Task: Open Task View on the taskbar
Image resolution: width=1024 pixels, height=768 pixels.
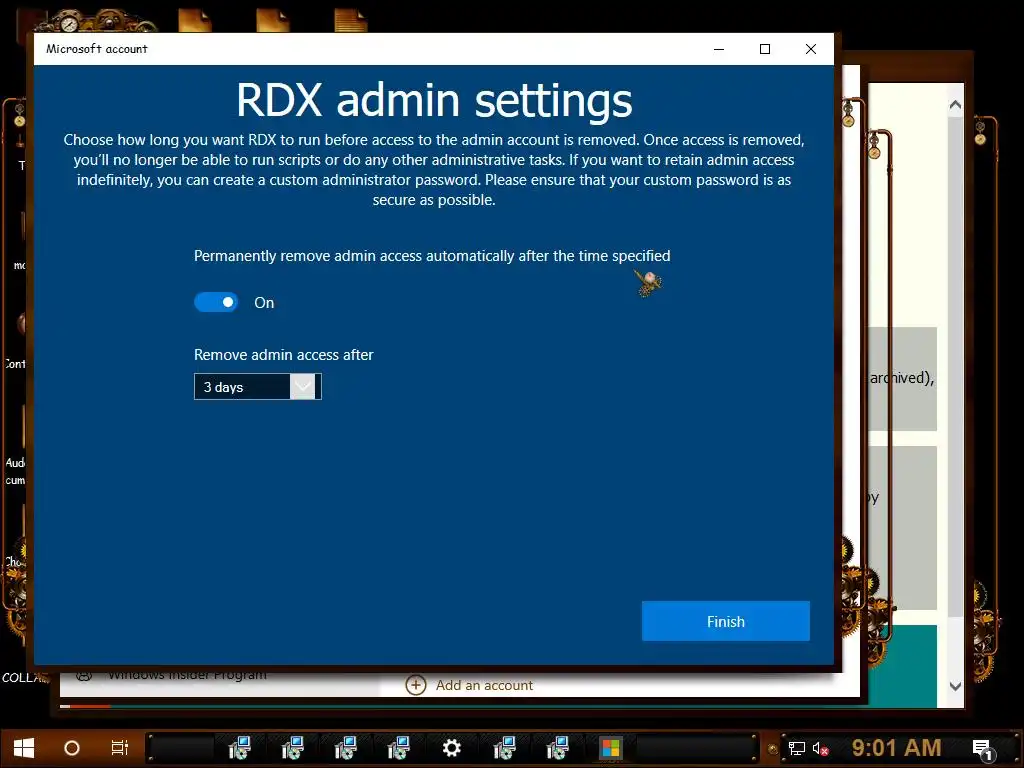Action: pyautogui.click(x=120, y=748)
